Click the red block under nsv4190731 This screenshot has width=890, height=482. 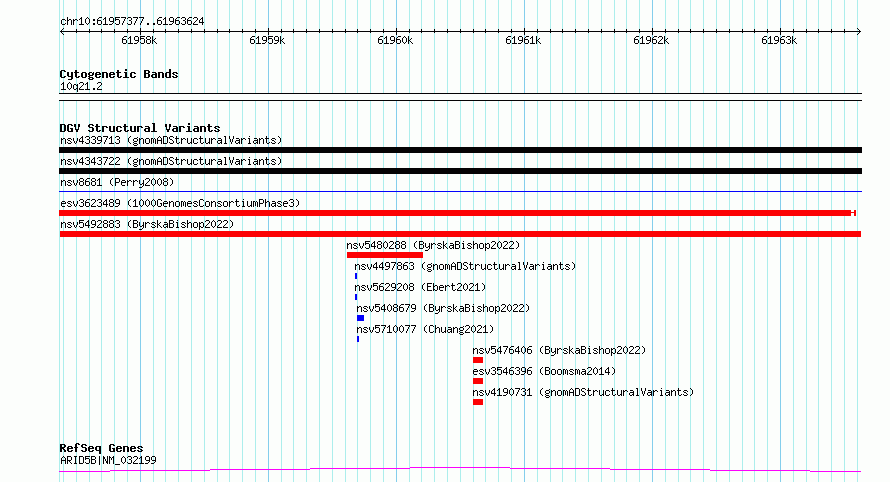478,402
